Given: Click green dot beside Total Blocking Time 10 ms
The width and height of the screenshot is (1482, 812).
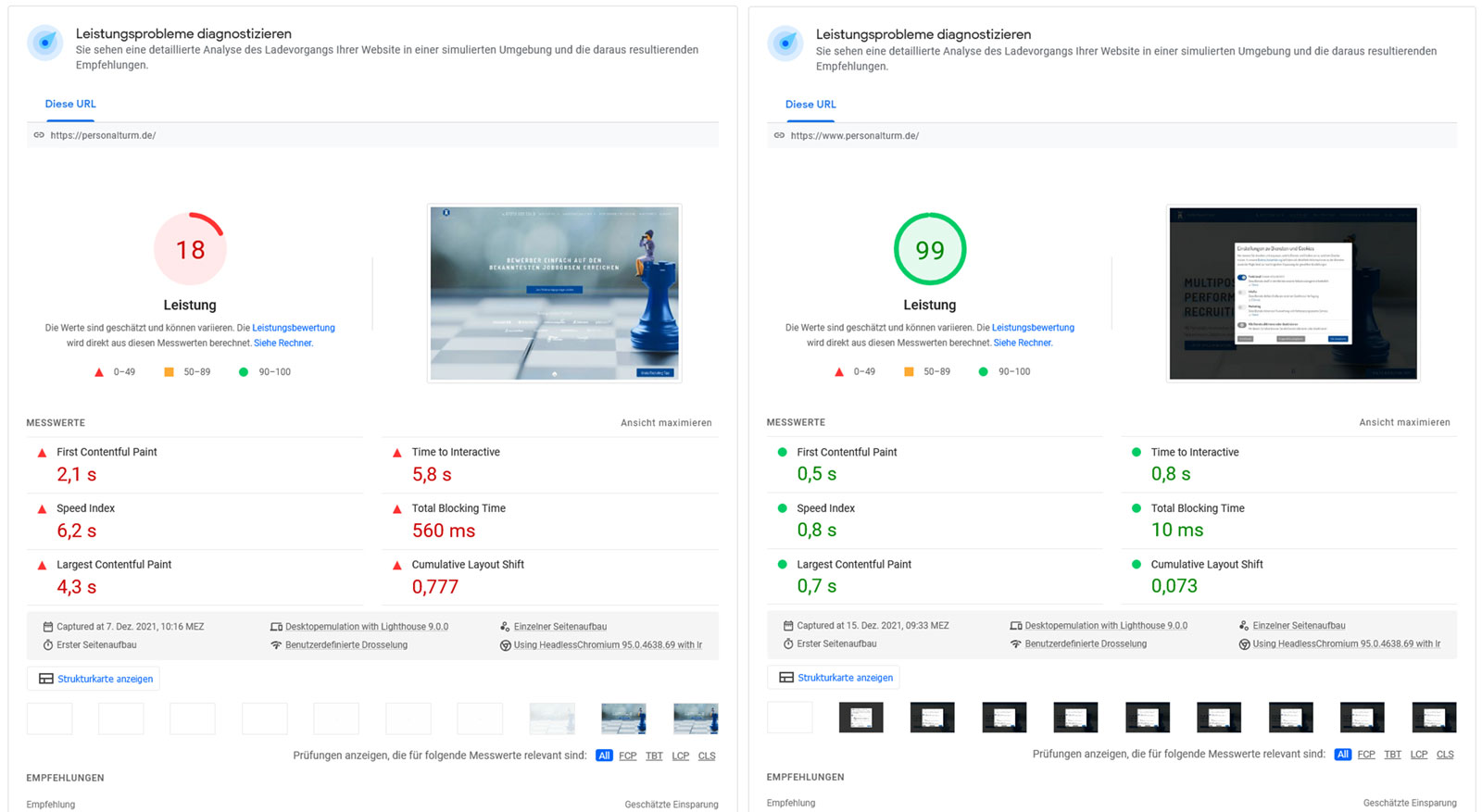Looking at the screenshot, I should point(1137,508).
